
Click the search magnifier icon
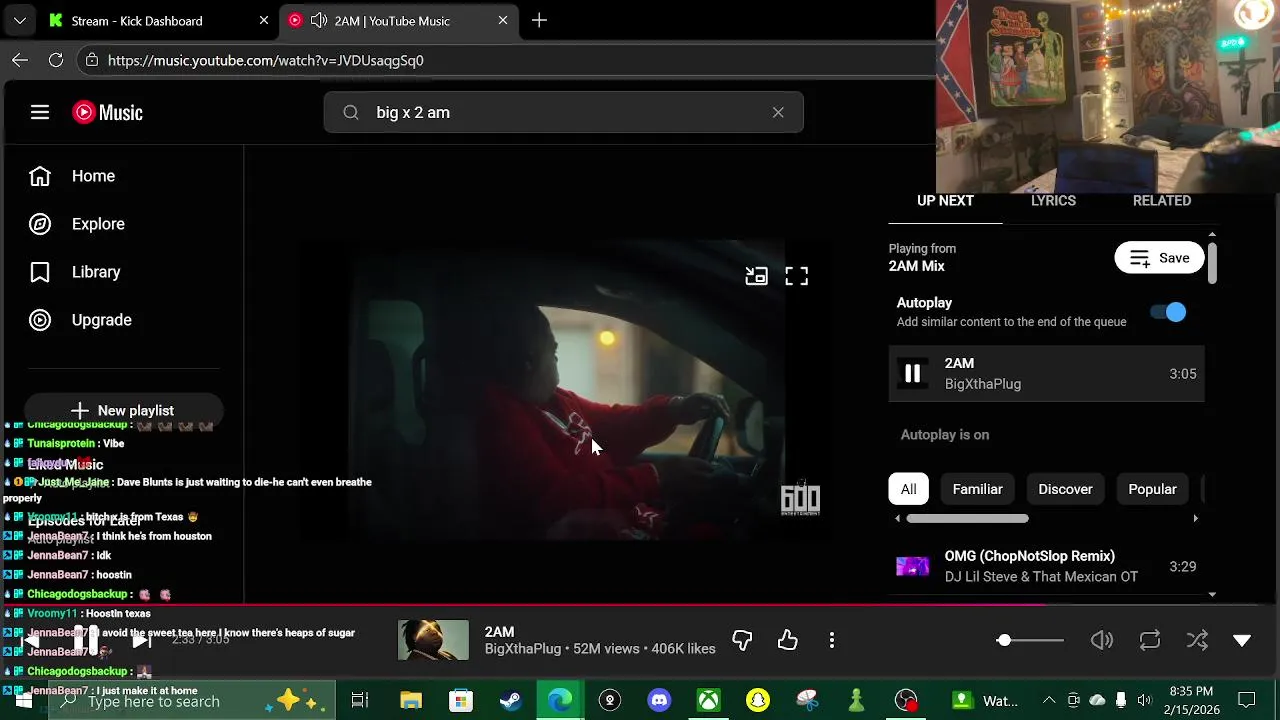tap(351, 112)
